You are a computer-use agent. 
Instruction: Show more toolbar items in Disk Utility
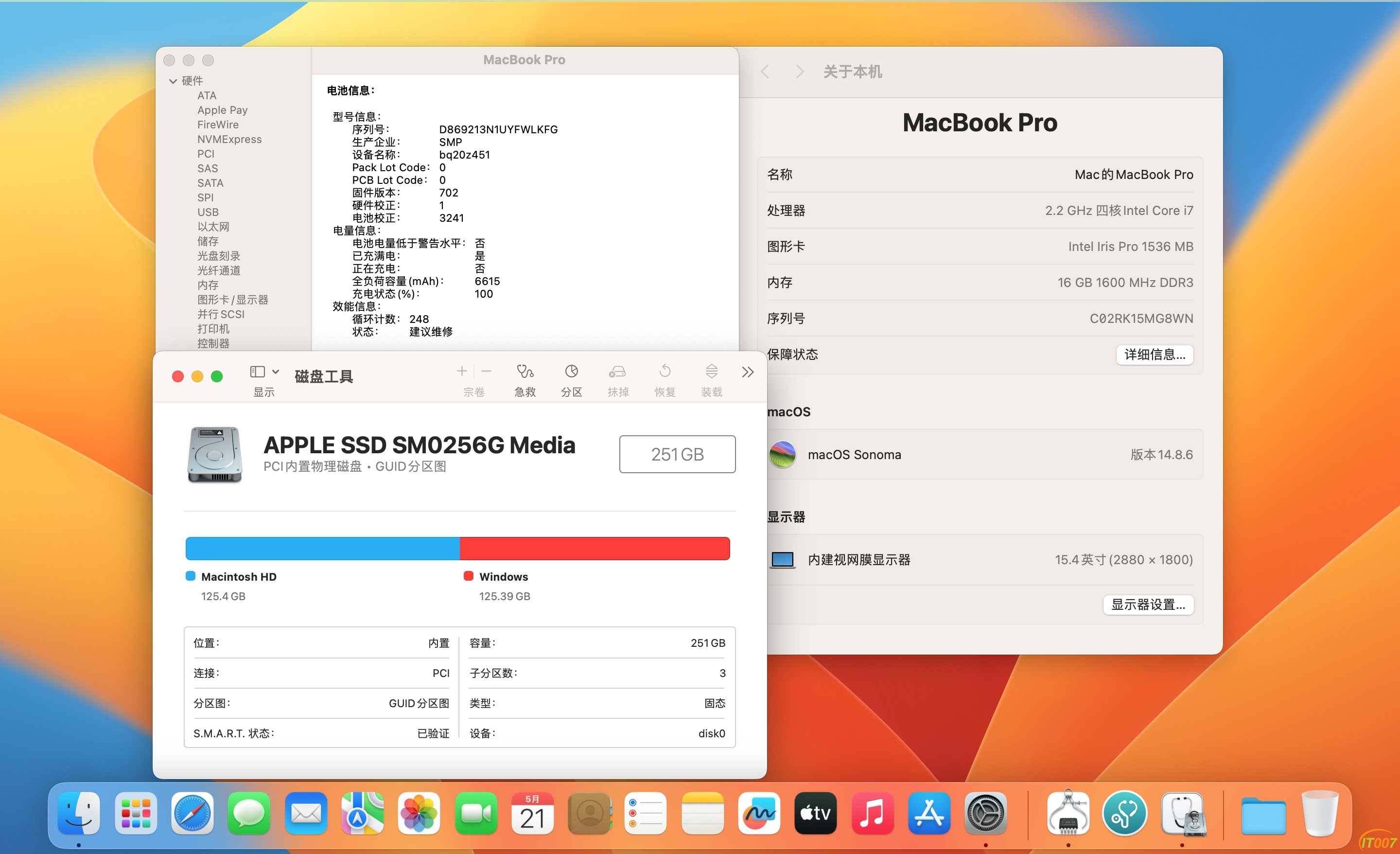(x=748, y=372)
